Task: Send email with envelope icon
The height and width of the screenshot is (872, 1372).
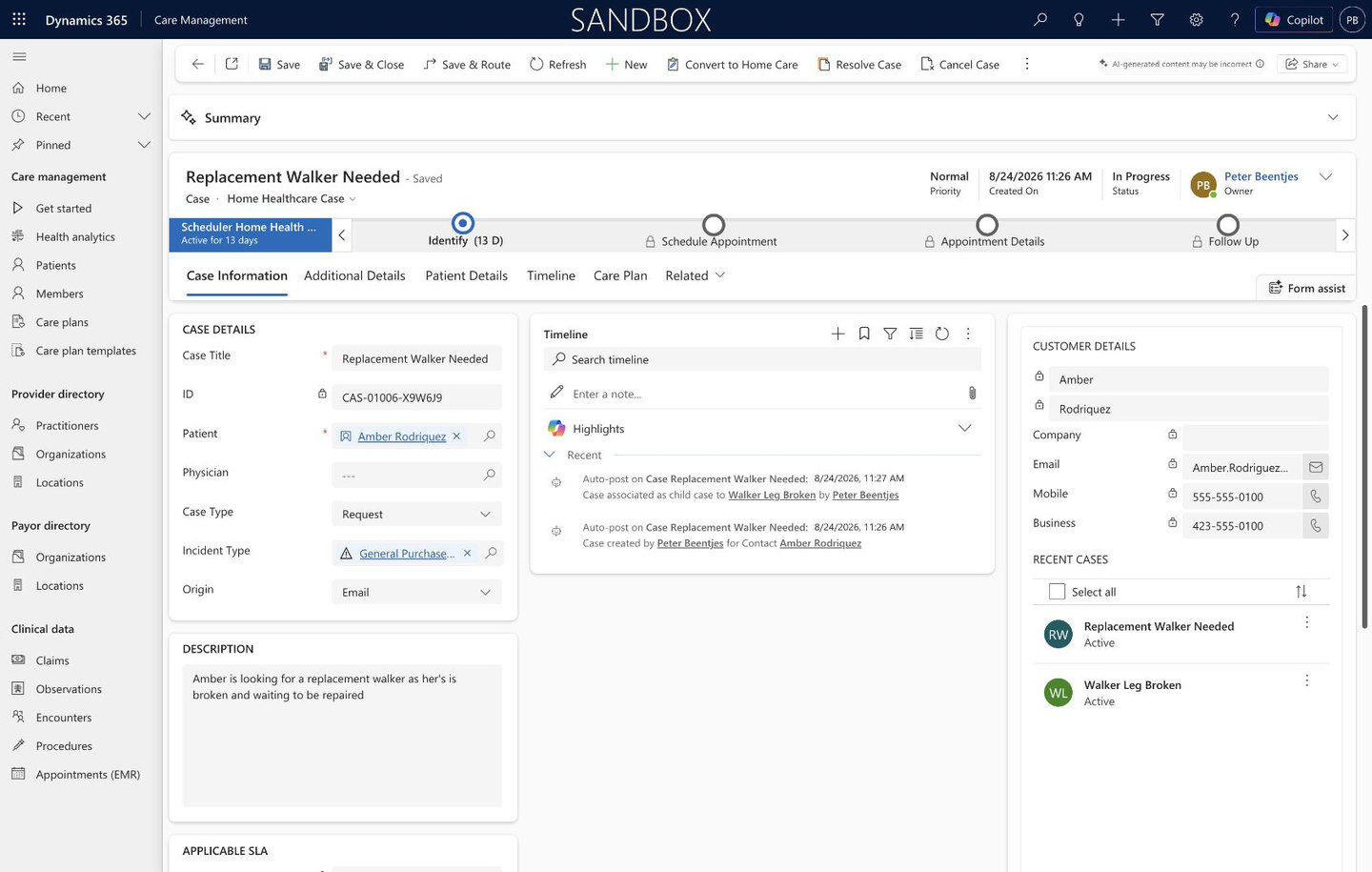Action: click(x=1316, y=467)
